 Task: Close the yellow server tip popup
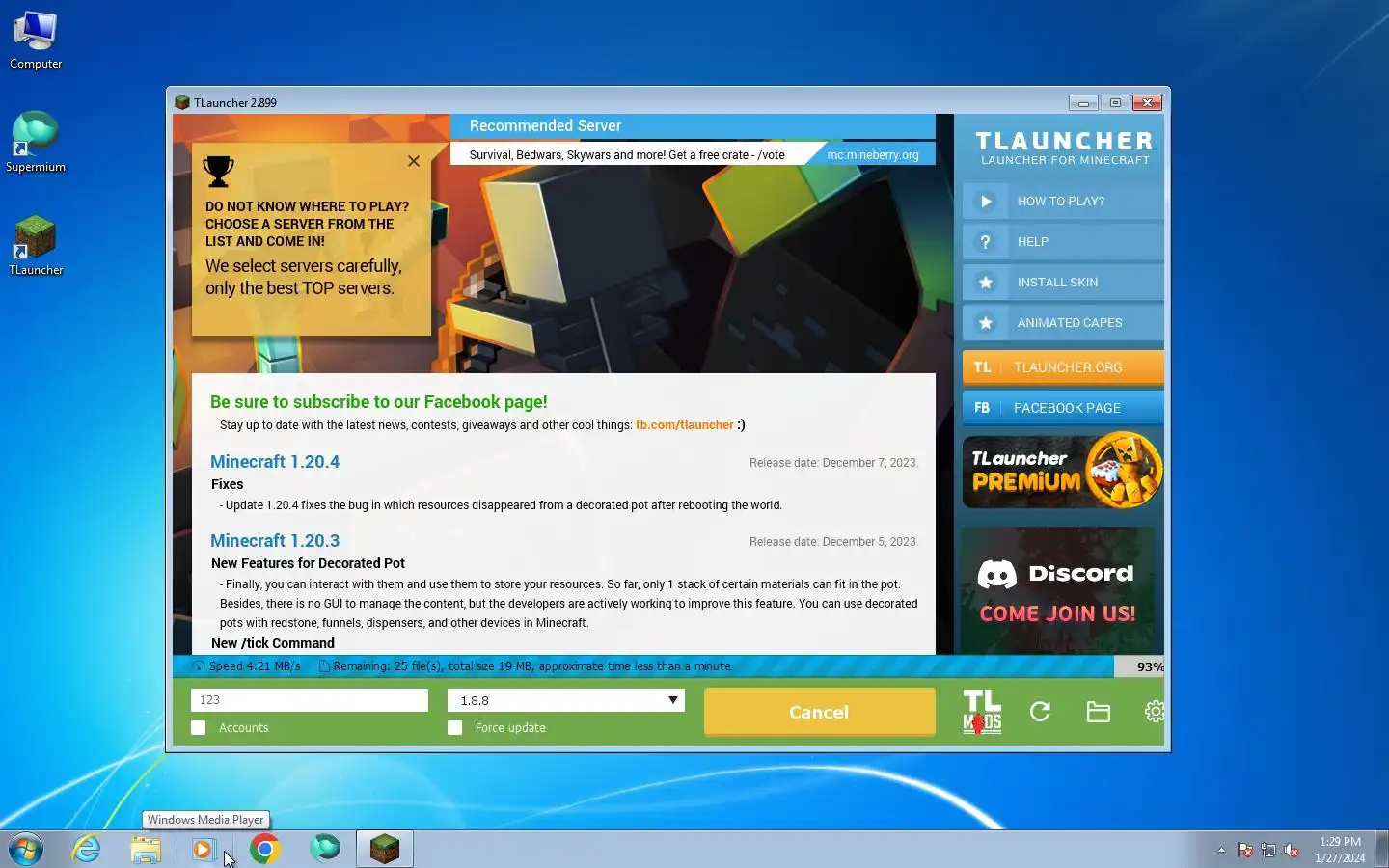pyautogui.click(x=414, y=161)
